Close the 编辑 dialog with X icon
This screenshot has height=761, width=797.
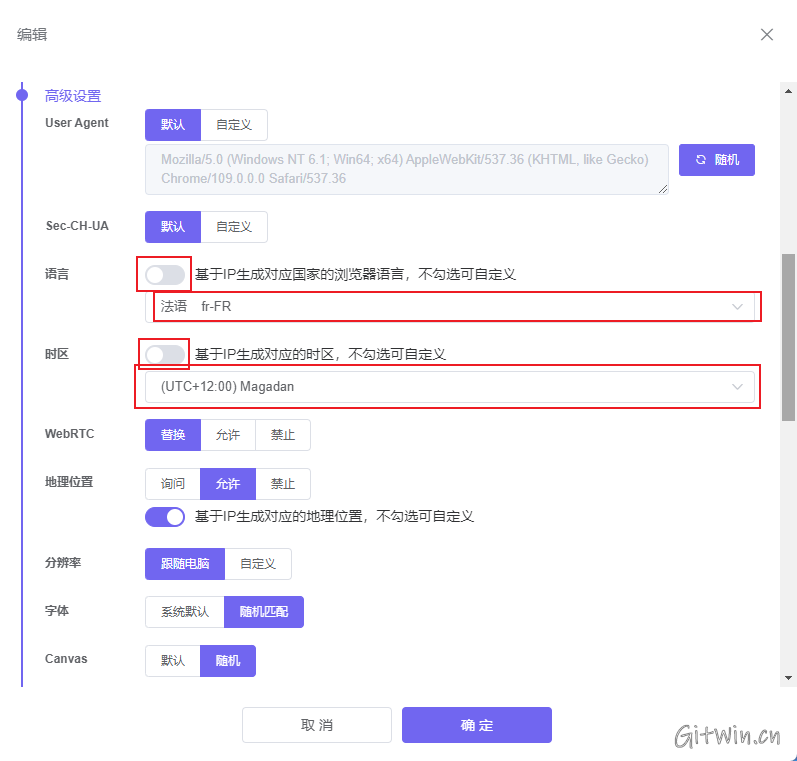[766, 35]
